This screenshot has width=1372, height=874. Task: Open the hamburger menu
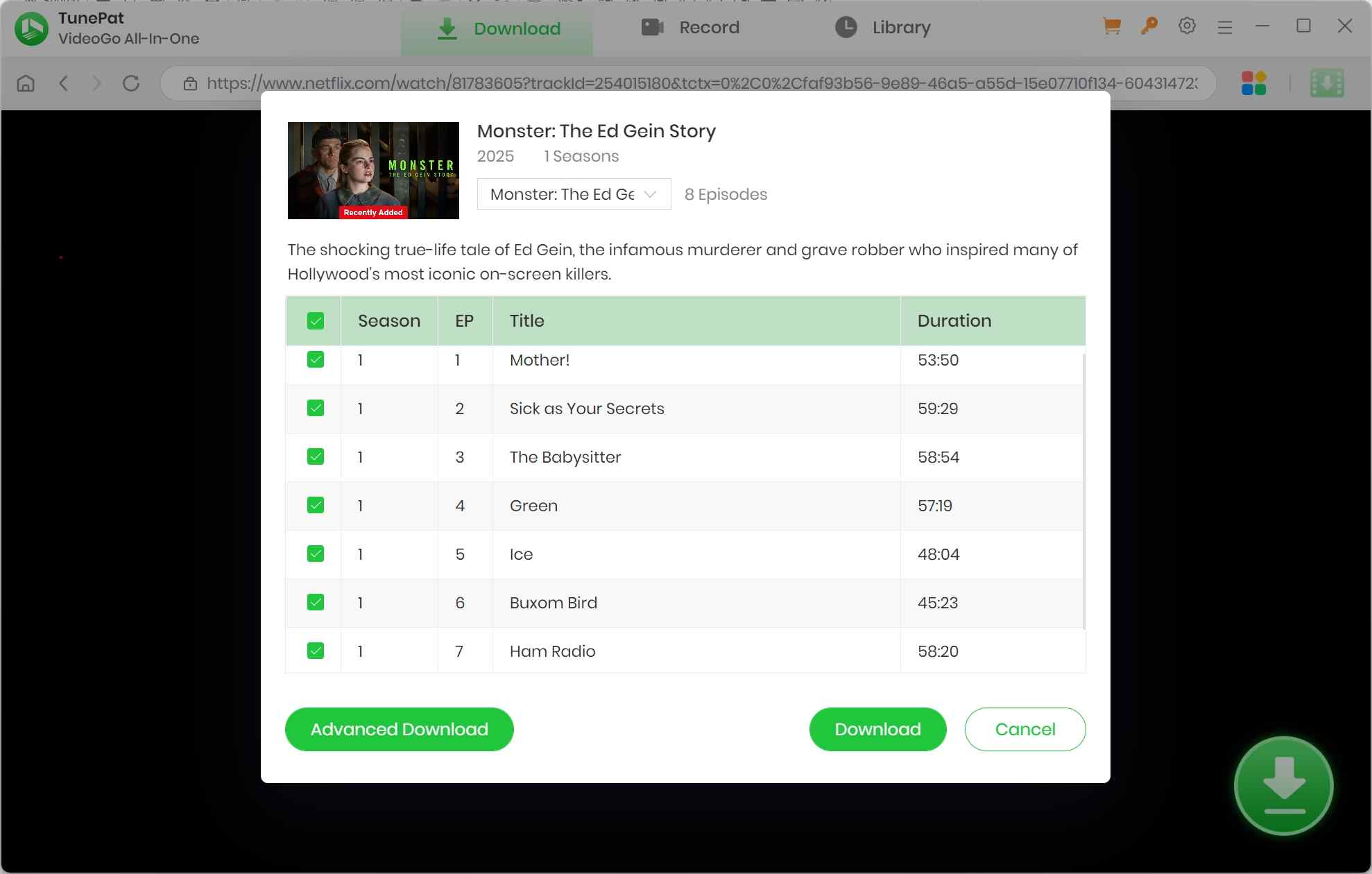1225,26
